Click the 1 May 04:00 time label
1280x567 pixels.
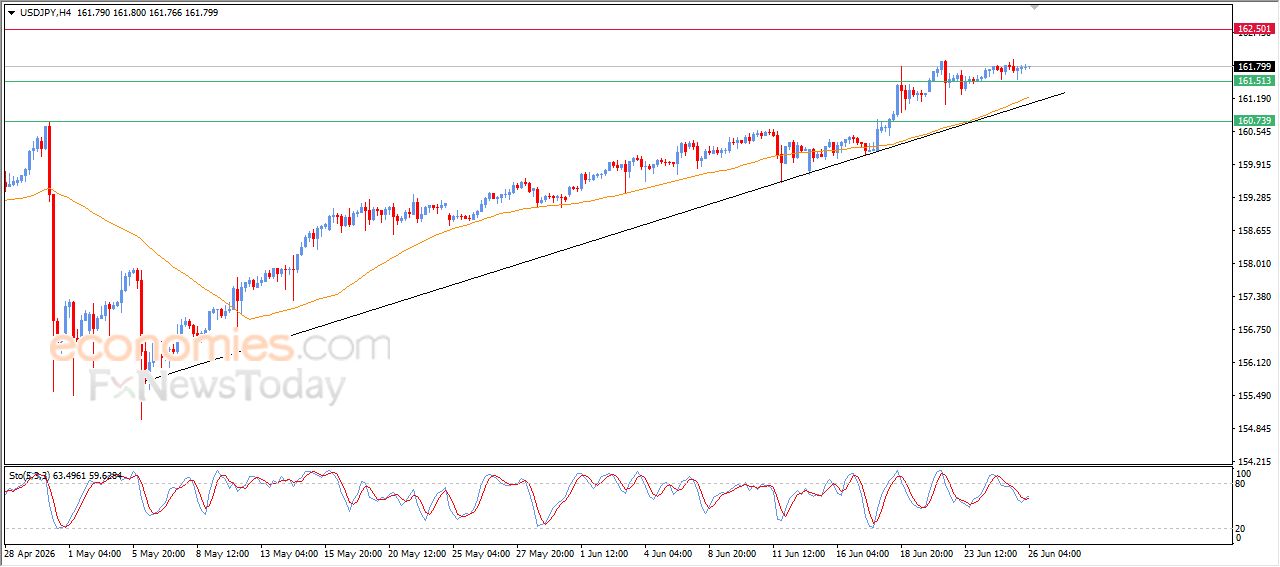coord(95,553)
